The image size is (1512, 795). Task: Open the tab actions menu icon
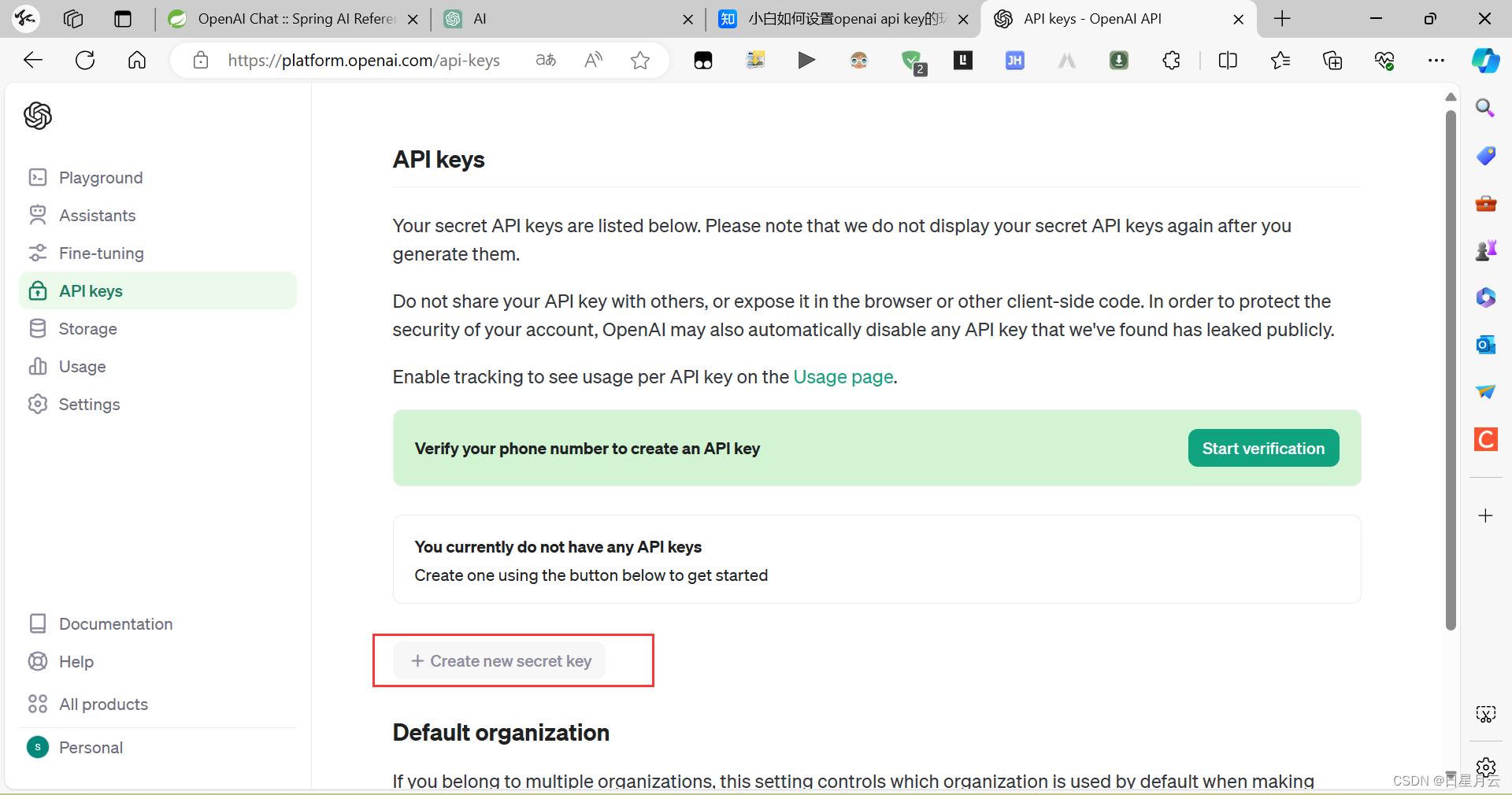click(123, 19)
